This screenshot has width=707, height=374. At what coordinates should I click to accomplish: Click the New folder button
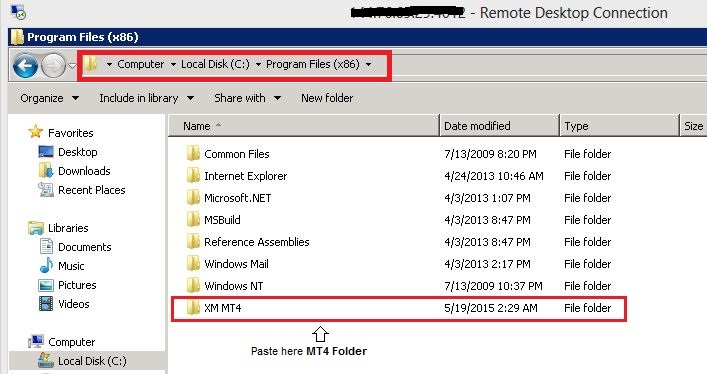click(x=327, y=98)
